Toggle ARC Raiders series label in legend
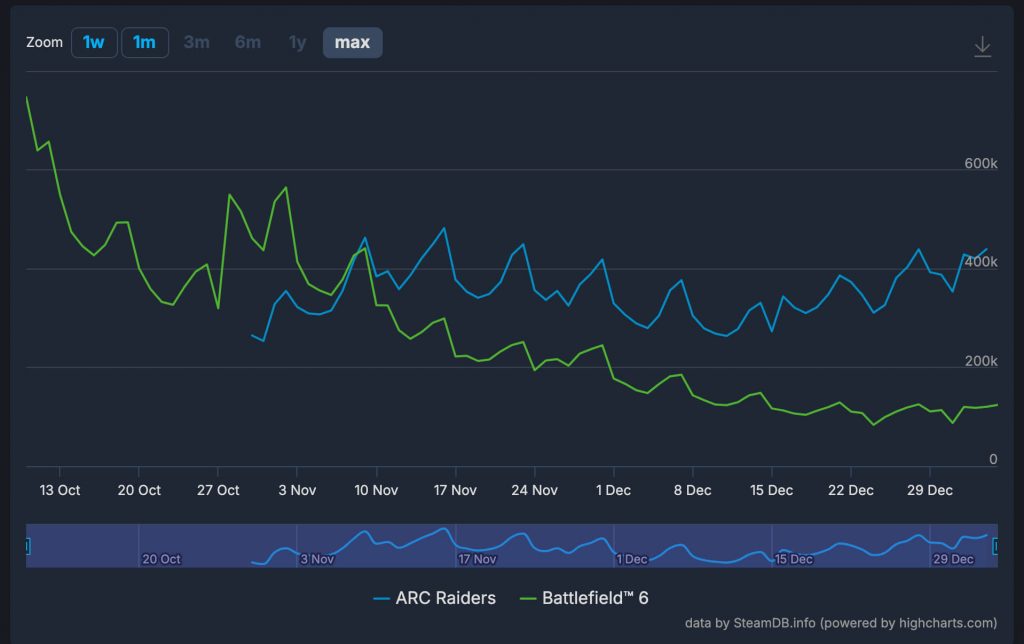 point(445,598)
